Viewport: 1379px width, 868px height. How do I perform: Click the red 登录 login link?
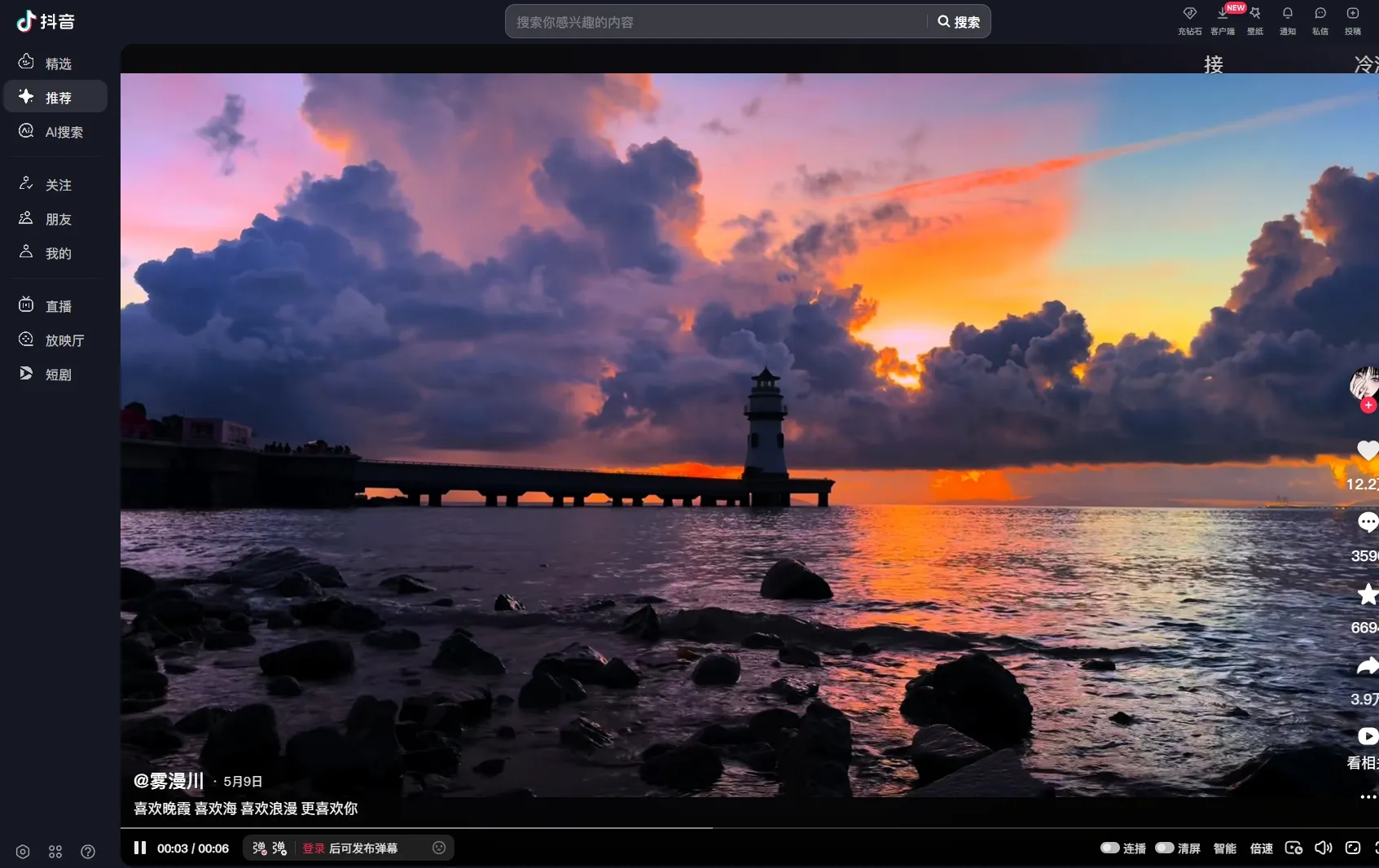[x=314, y=848]
